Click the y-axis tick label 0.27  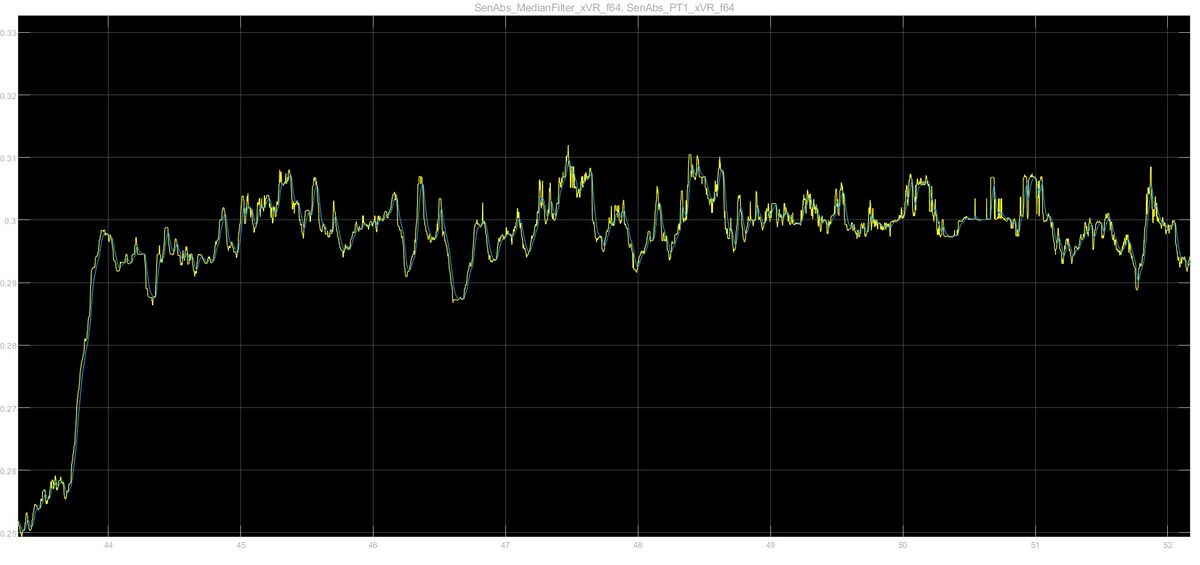coord(9,409)
